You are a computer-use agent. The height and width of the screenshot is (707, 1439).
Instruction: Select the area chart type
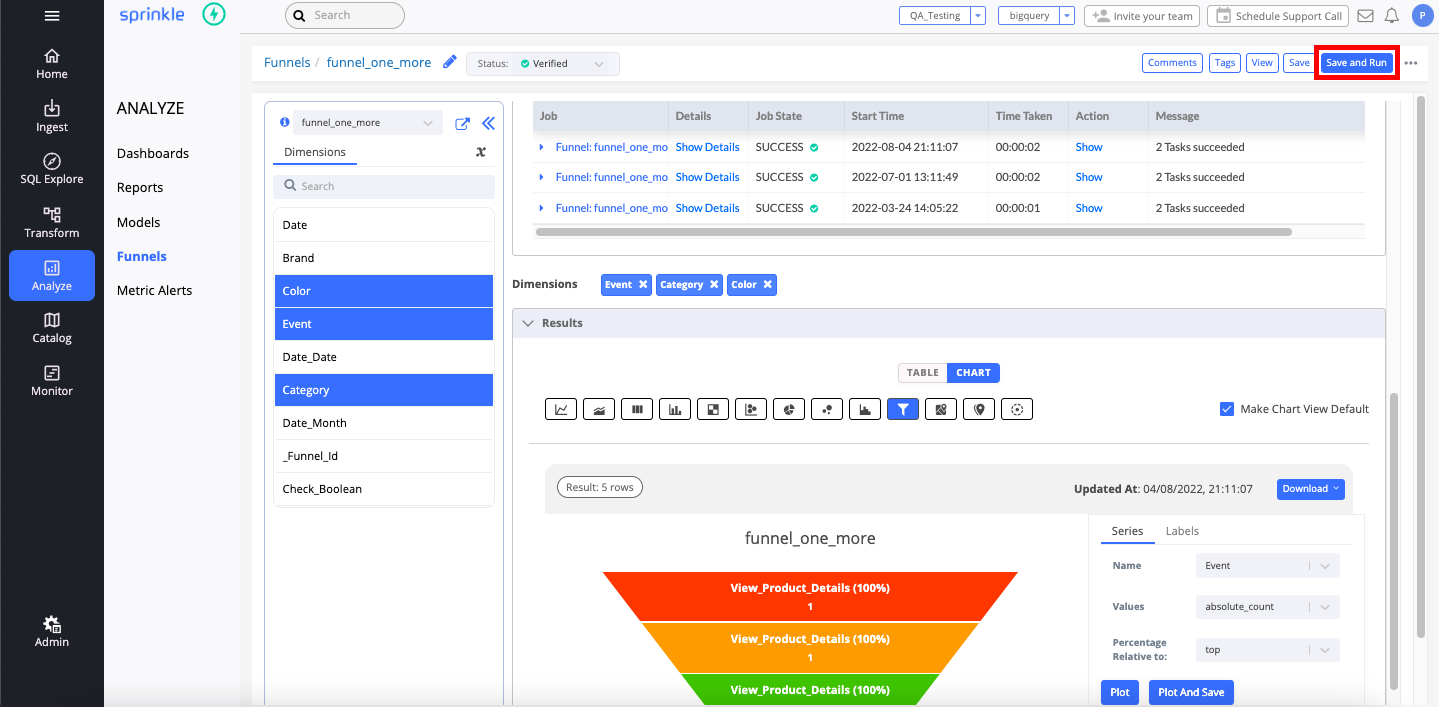point(599,409)
